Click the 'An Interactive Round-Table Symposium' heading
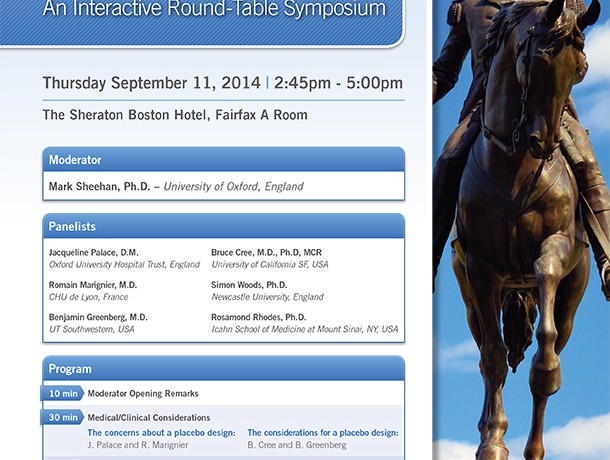 (214, 9)
